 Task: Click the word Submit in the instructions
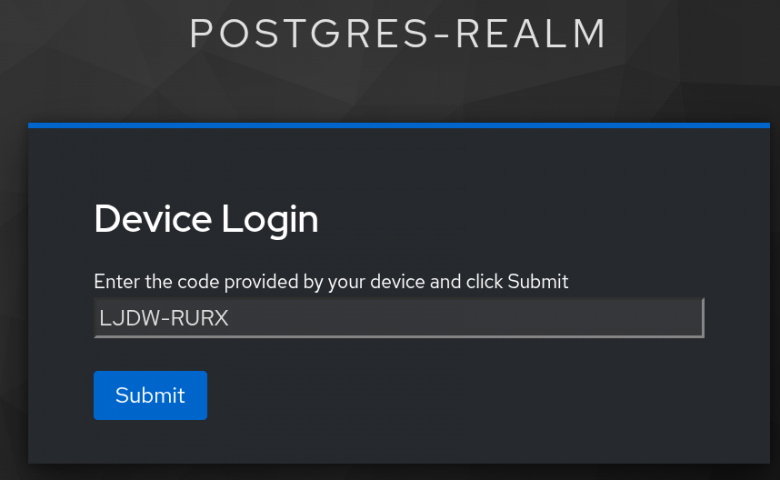[538, 282]
